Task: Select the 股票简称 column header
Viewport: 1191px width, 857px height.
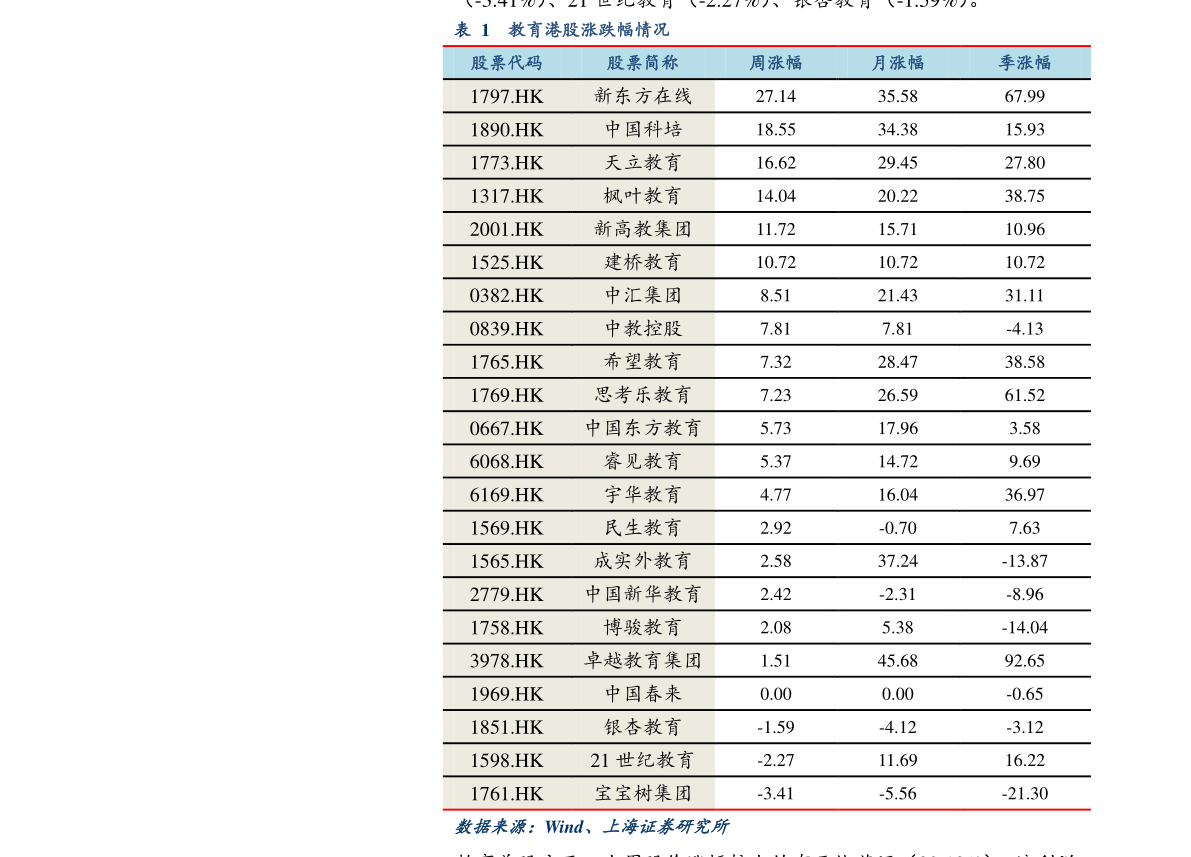Action: tap(642, 63)
